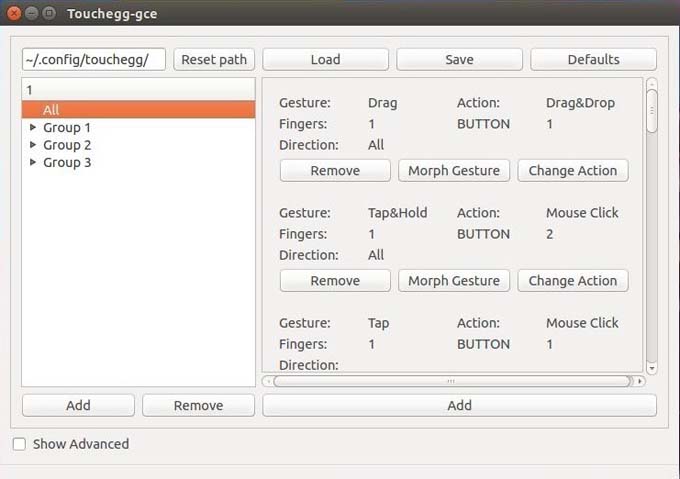This screenshot has height=479, width=680.
Task: Click the Reset path button
Action: tap(214, 59)
